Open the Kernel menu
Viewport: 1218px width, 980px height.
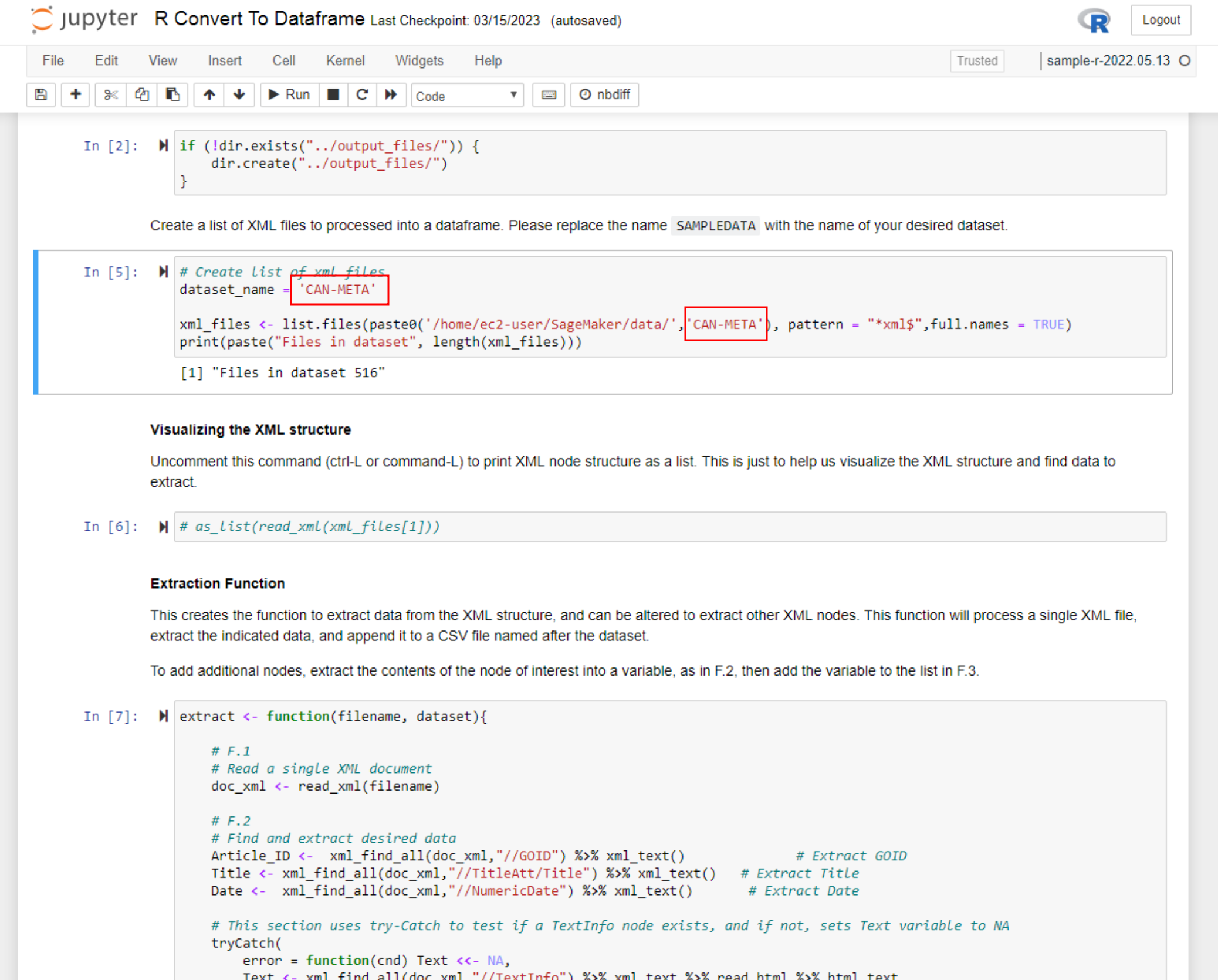pyautogui.click(x=345, y=60)
